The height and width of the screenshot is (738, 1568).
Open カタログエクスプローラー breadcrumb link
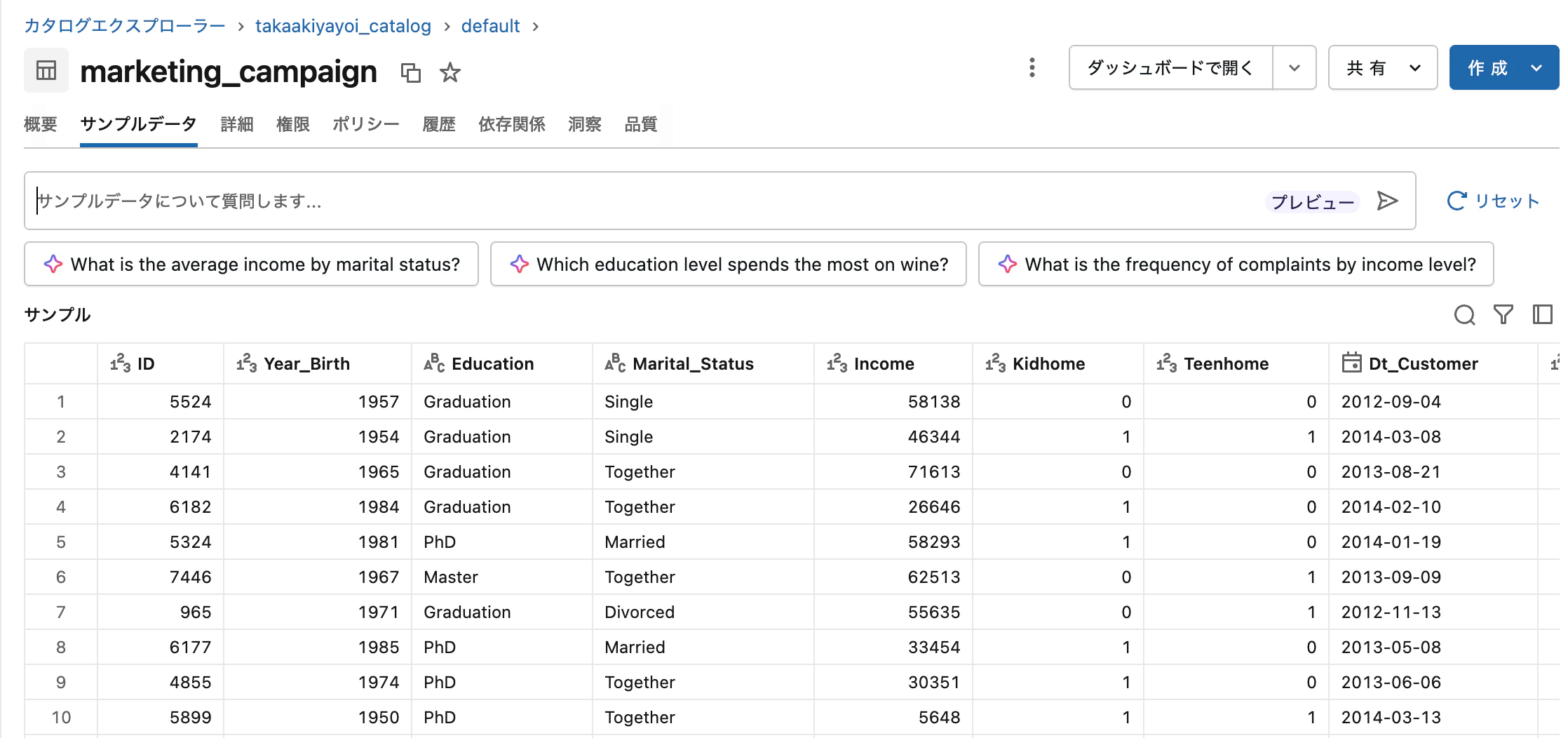[x=124, y=26]
